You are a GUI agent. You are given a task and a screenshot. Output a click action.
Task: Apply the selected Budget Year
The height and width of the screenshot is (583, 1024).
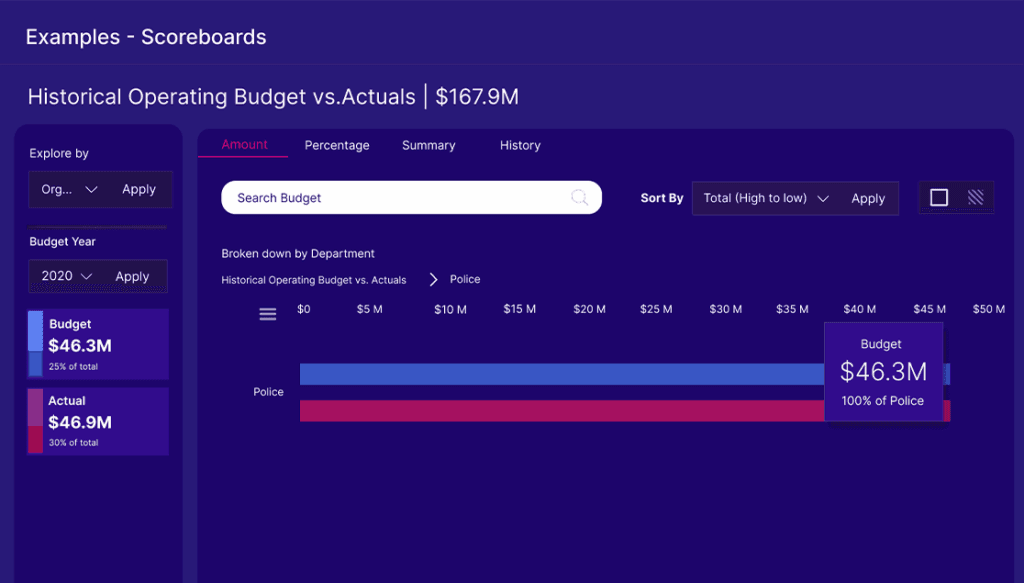click(132, 276)
